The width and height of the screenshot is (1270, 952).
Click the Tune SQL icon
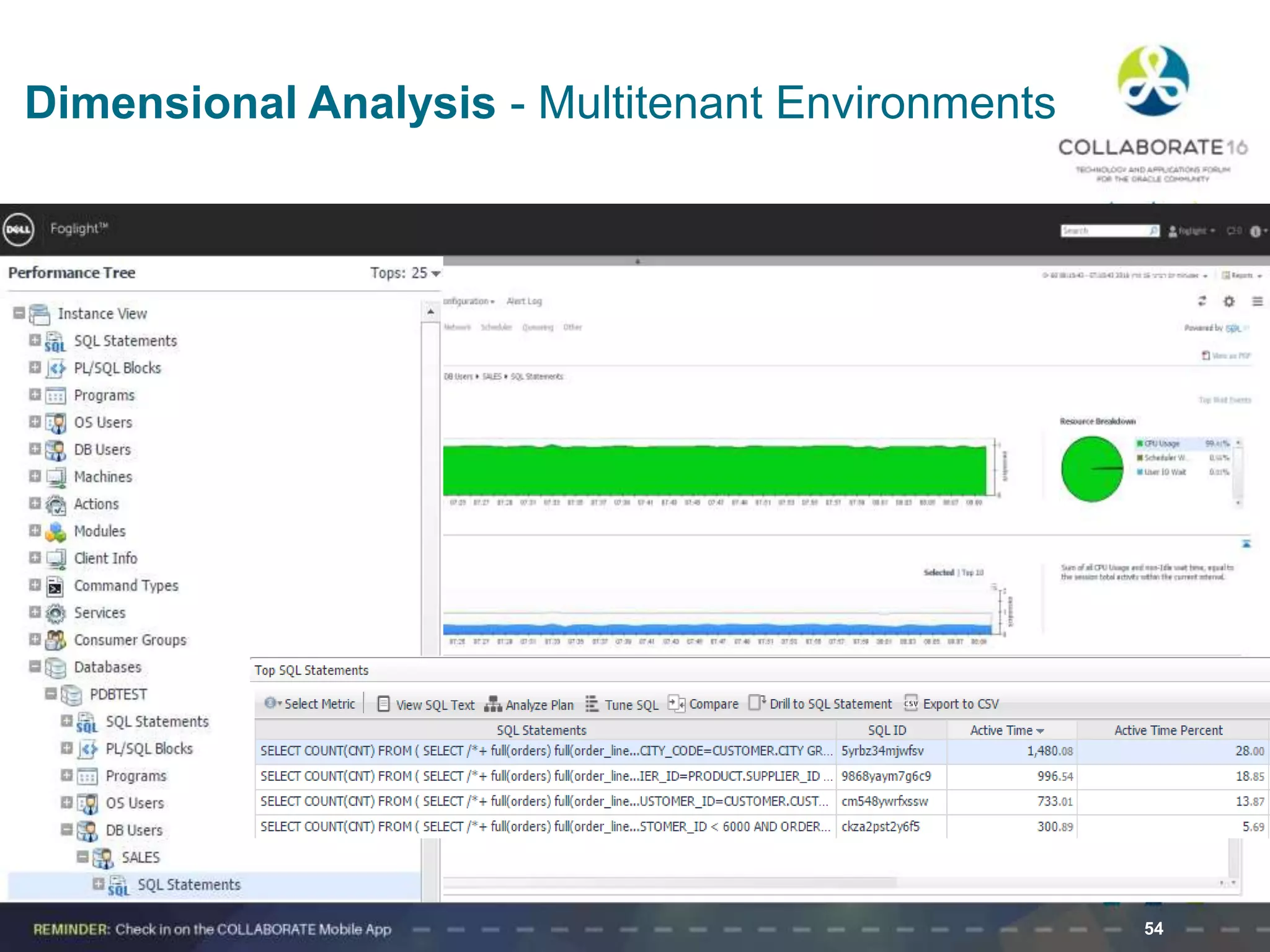pos(592,704)
